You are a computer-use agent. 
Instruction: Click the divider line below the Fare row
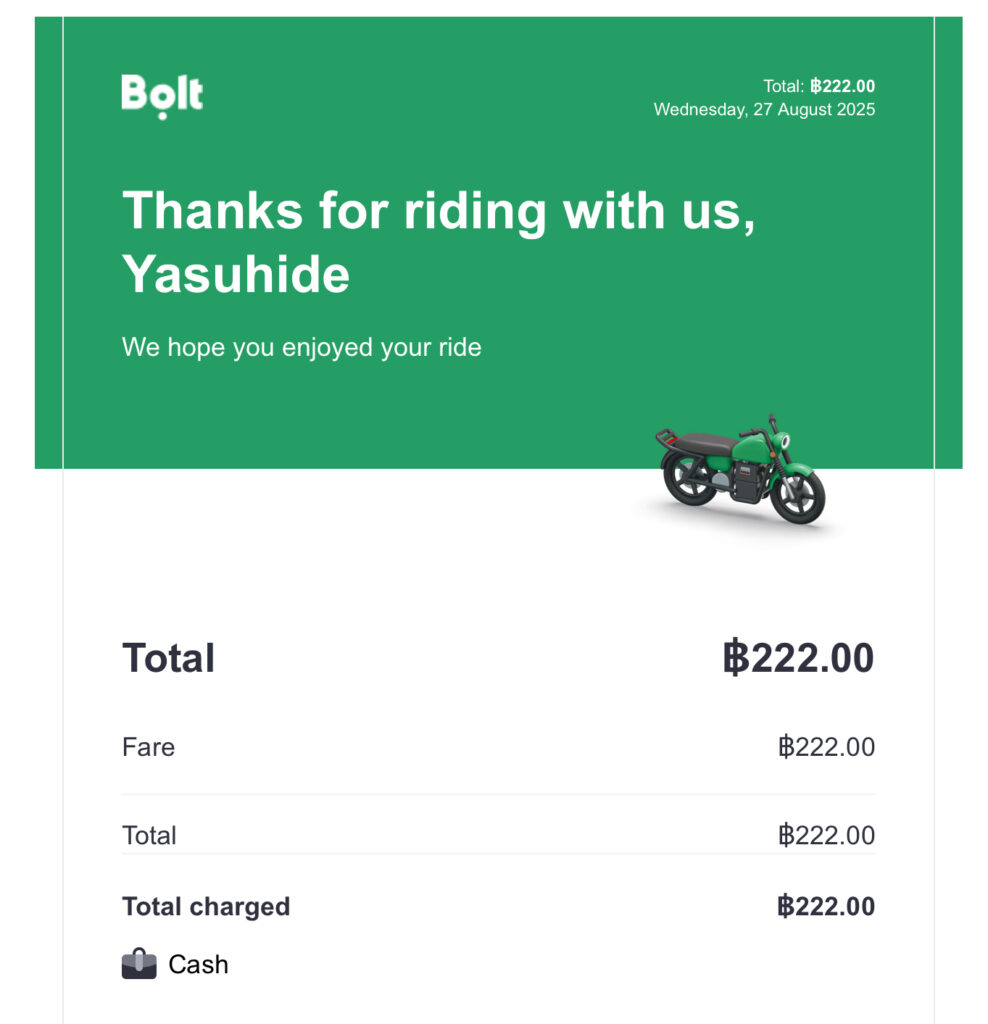pyautogui.click(x=498, y=794)
